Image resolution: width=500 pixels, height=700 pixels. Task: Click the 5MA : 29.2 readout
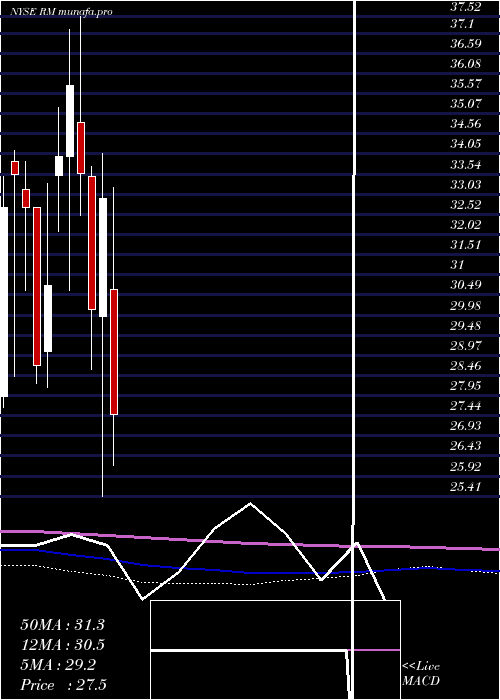click(58, 665)
